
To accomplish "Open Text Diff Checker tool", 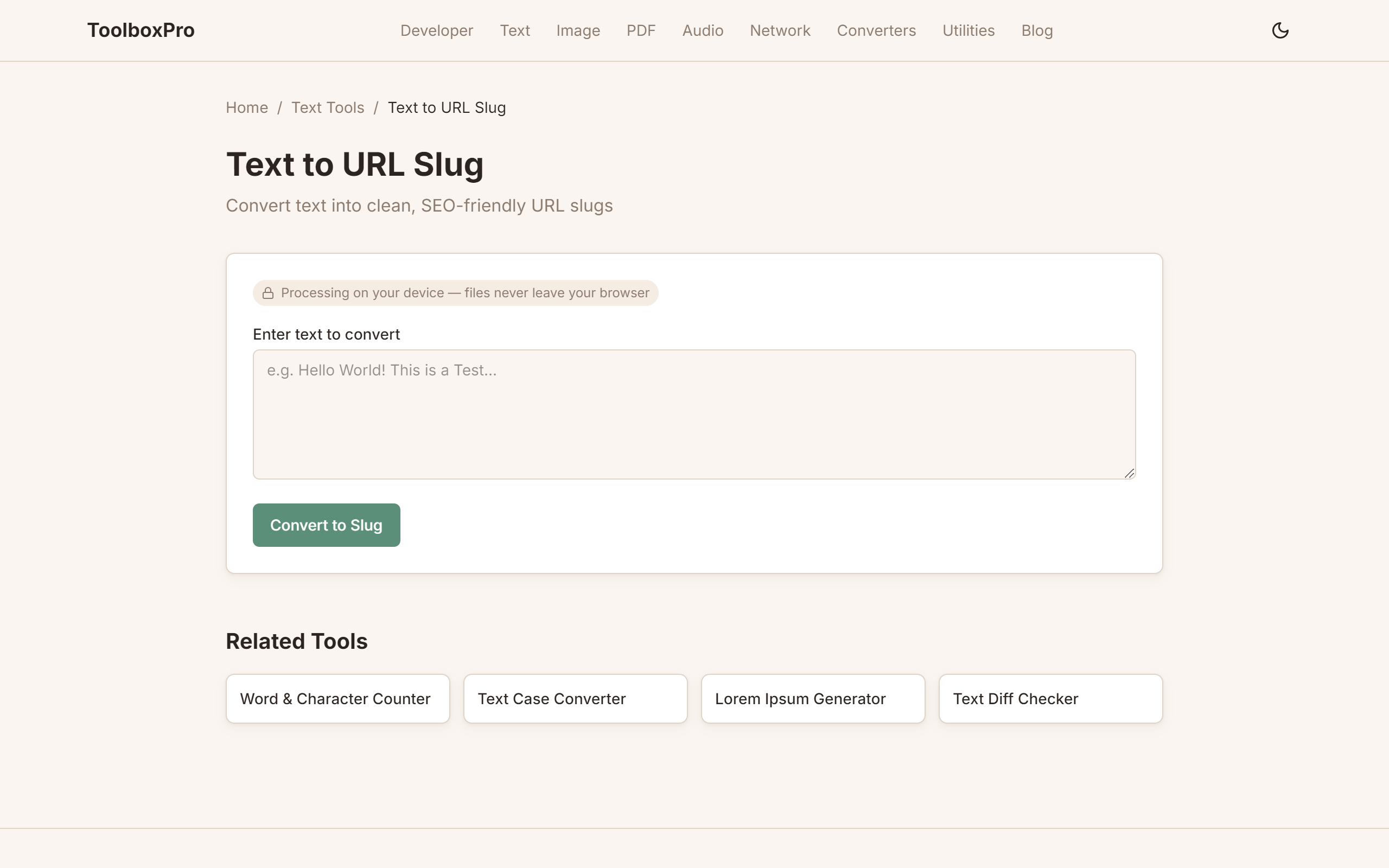I will click(1050, 699).
